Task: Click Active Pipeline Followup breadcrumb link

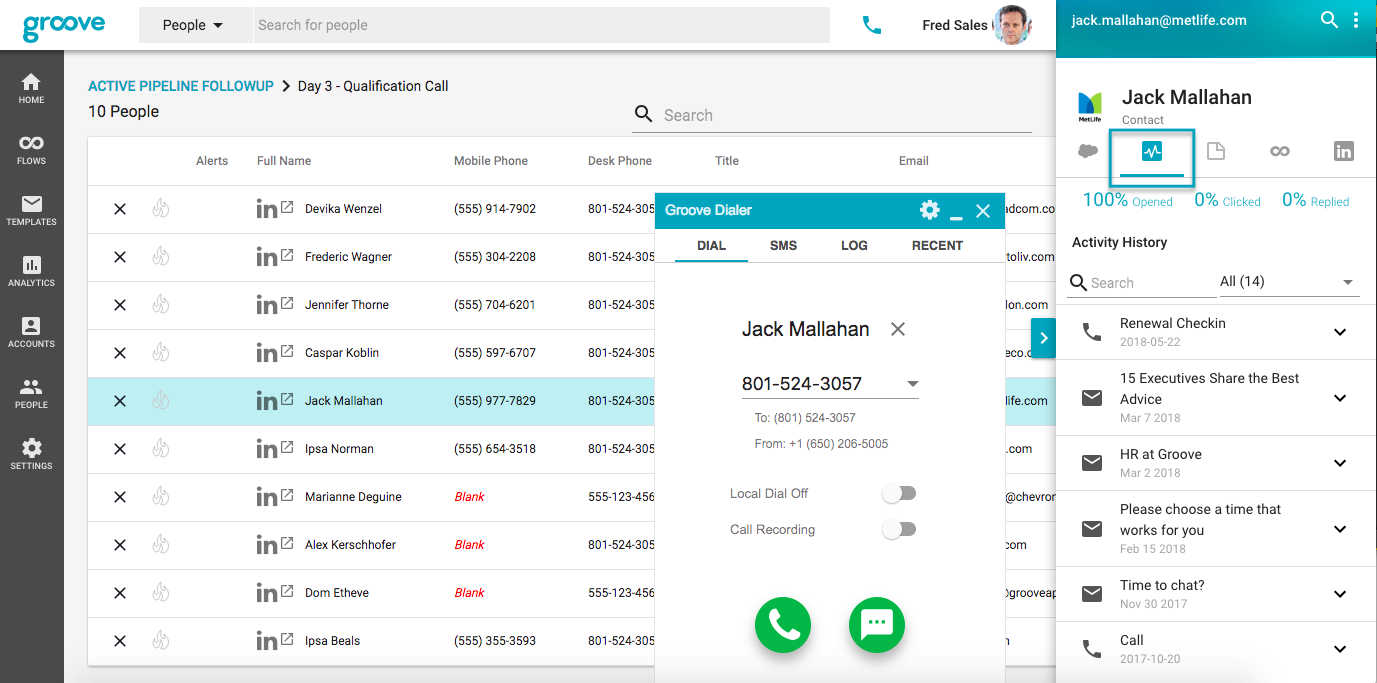Action: 181,86
